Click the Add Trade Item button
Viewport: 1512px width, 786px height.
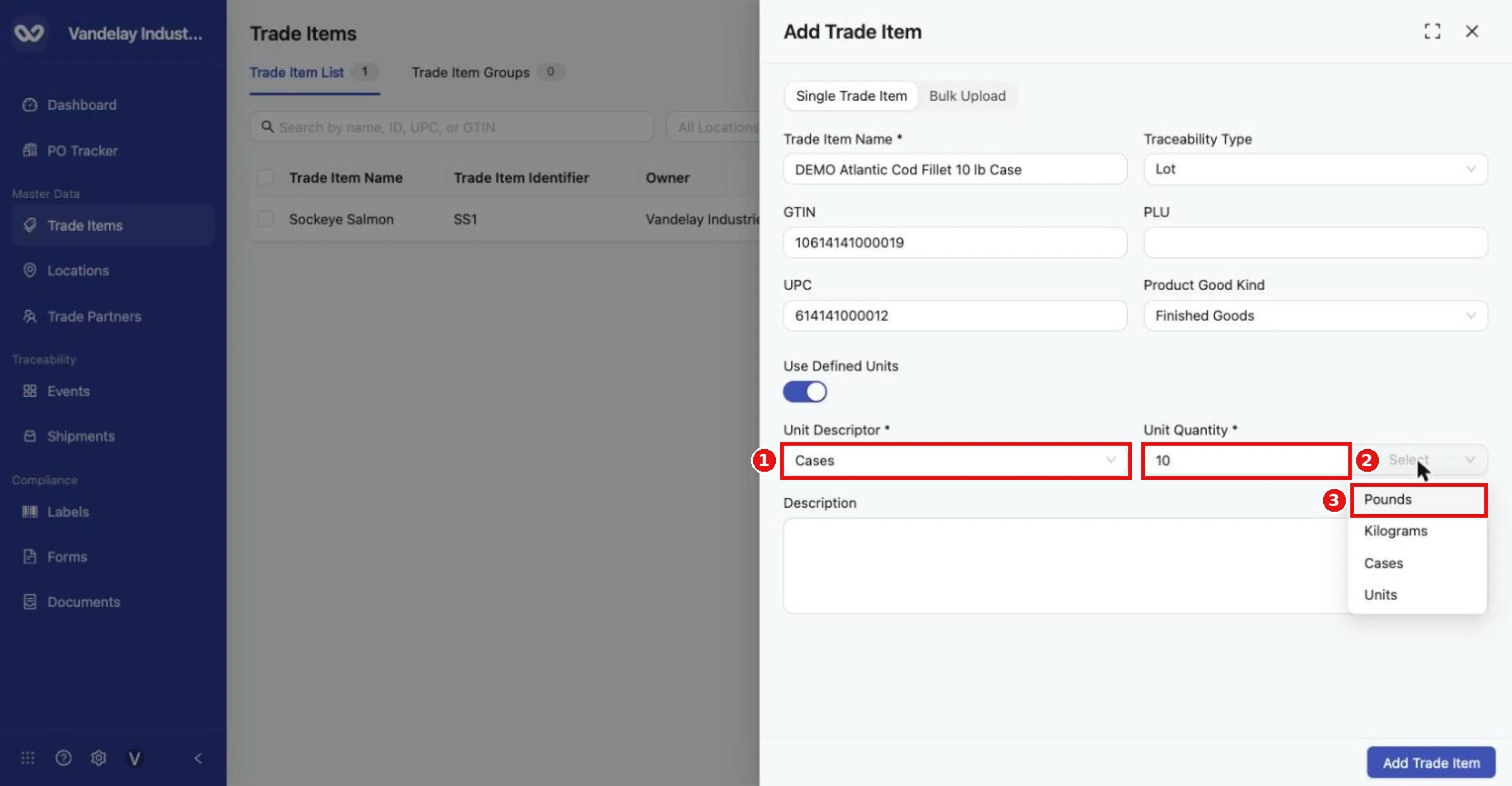1430,762
